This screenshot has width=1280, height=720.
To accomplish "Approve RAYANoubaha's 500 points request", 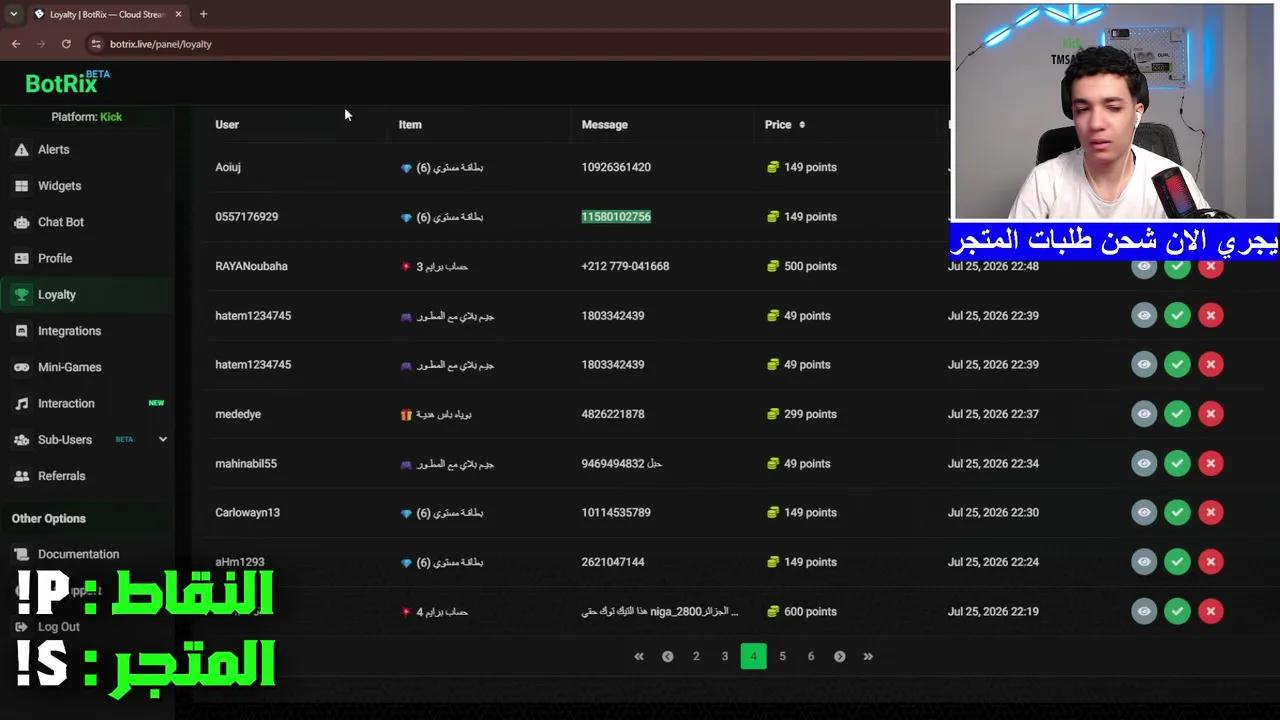I will tap(1177, 266).
